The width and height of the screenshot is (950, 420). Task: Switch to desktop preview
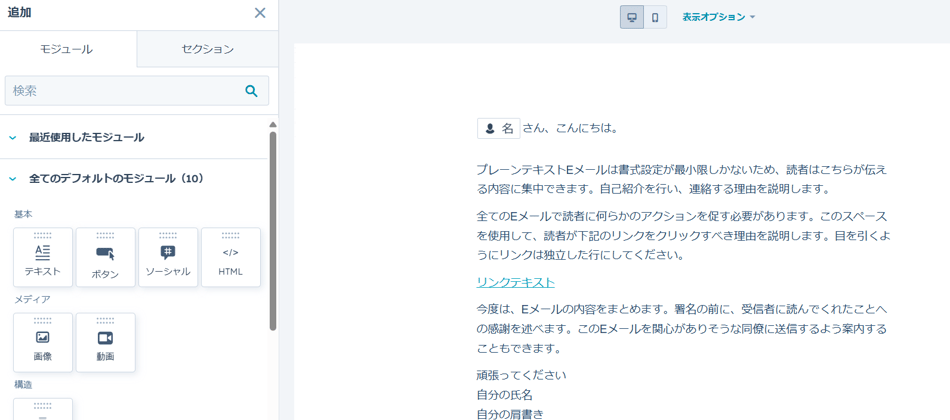(632, 17)
